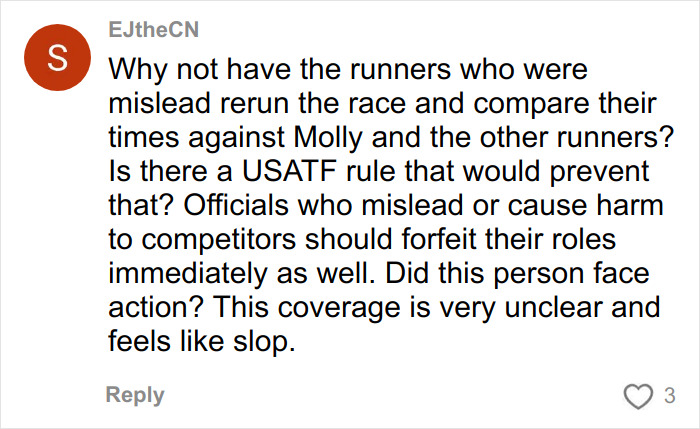This screenshot has width=700, height=429.
Task: Click the heart icon to like comment
Action: (x=638, y=396)
